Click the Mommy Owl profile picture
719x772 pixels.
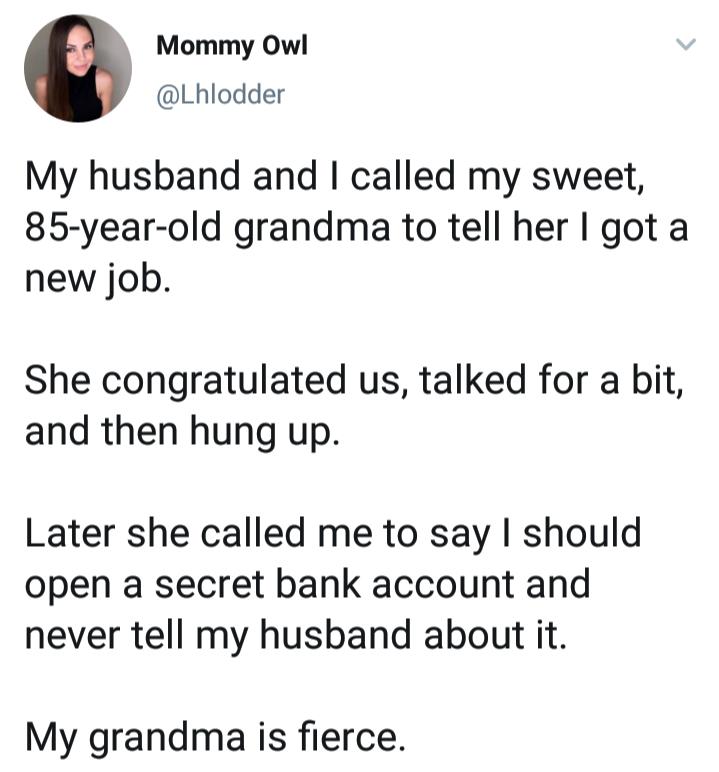pyautogui.click(x=77, y=69)
